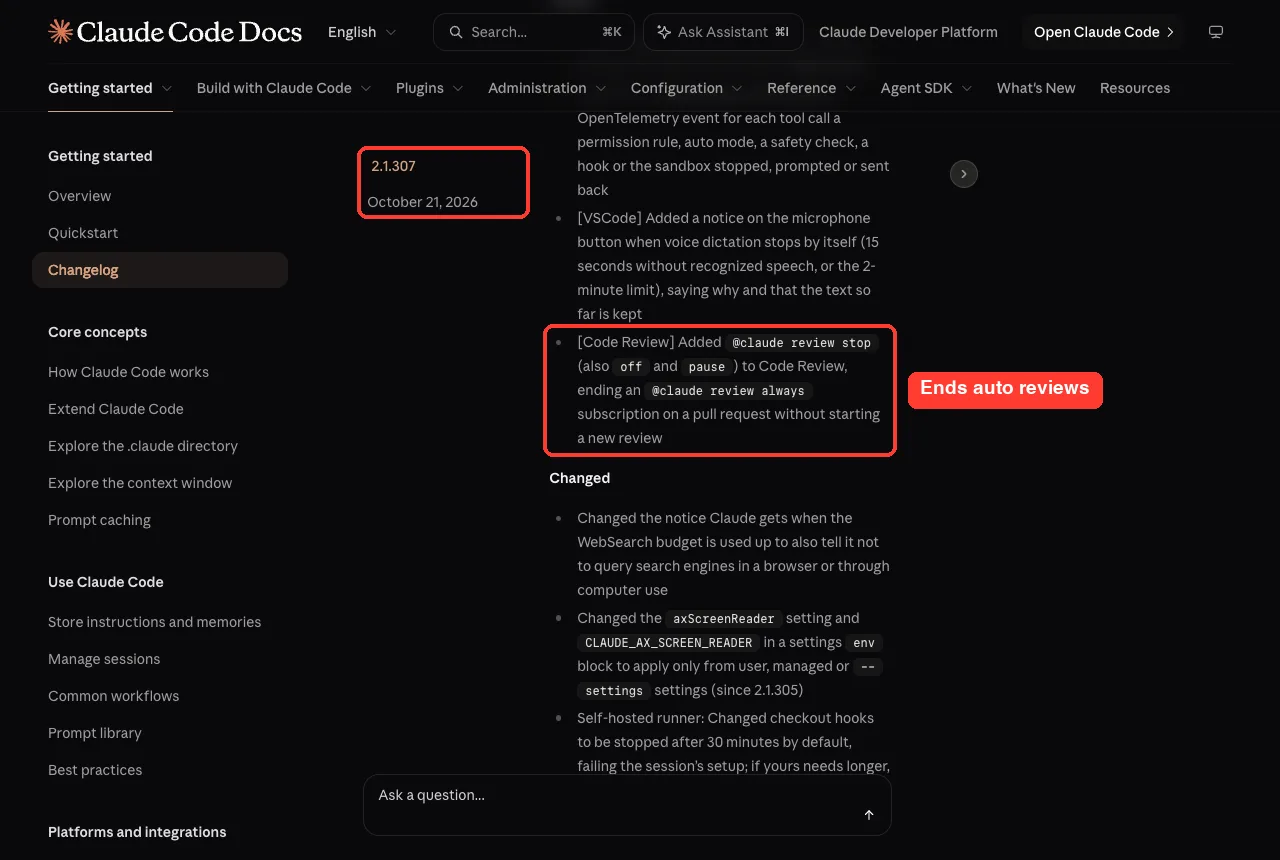Click the @claude review always code snippet
Viewport: 1280px width, 860px height.
[728, 391]
